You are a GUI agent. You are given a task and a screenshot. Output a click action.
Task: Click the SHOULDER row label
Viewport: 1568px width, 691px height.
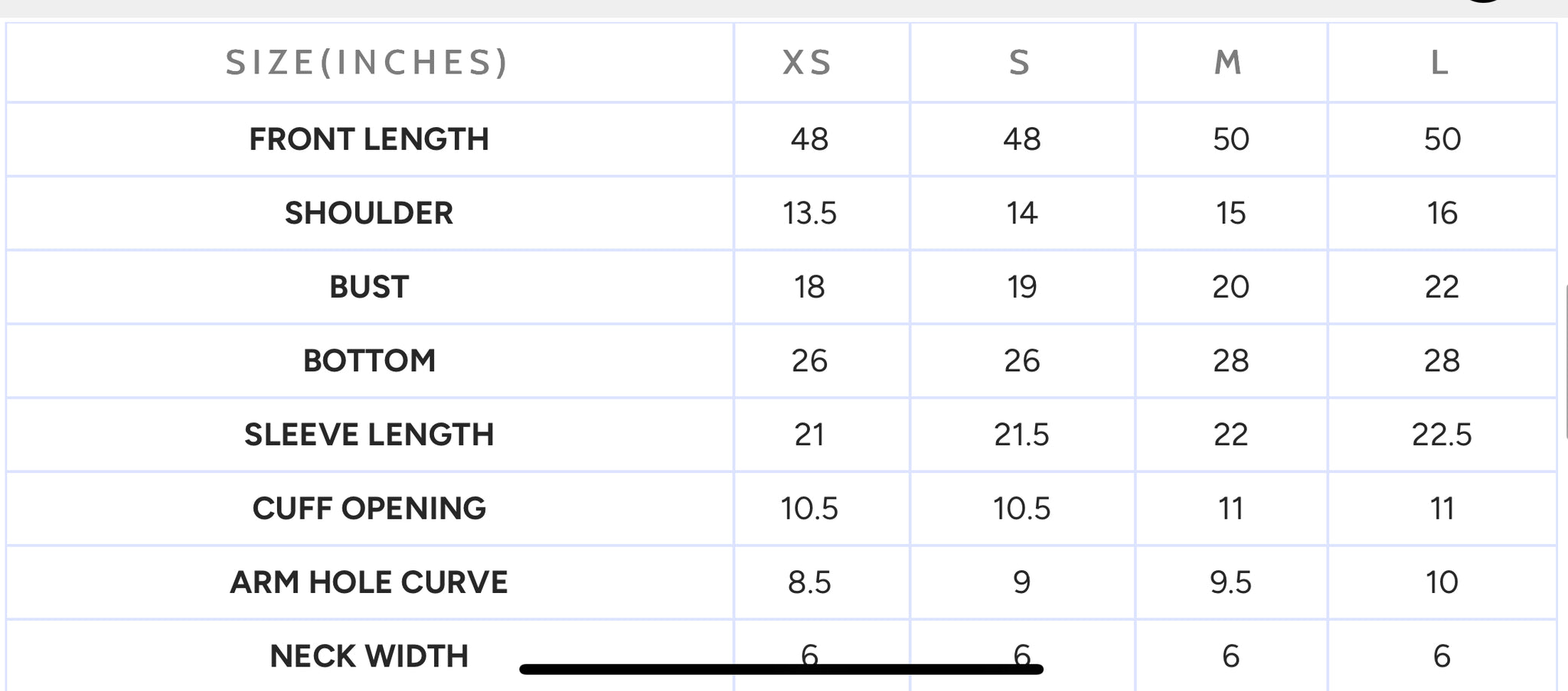369,213
